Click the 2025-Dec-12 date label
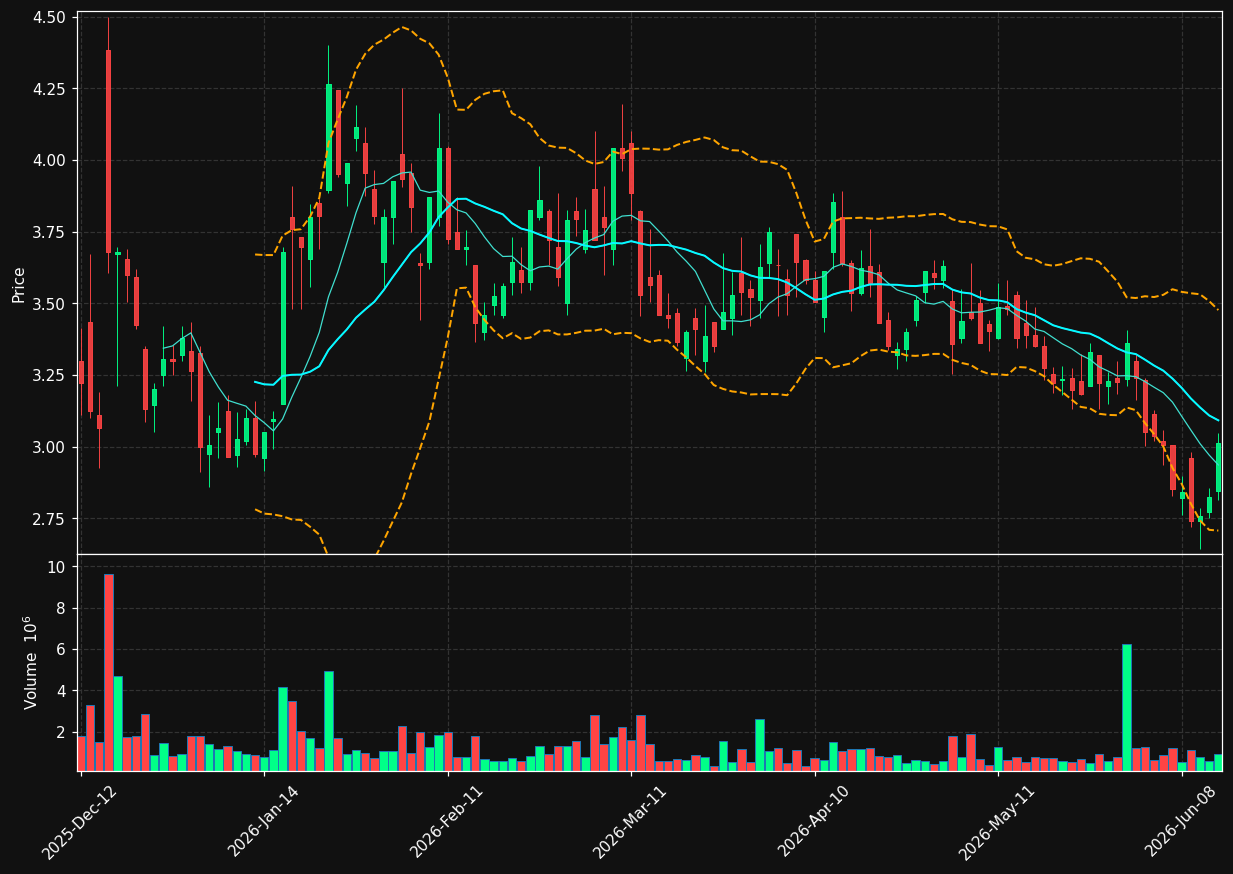1233x874 pixels. tap(79, 822)
